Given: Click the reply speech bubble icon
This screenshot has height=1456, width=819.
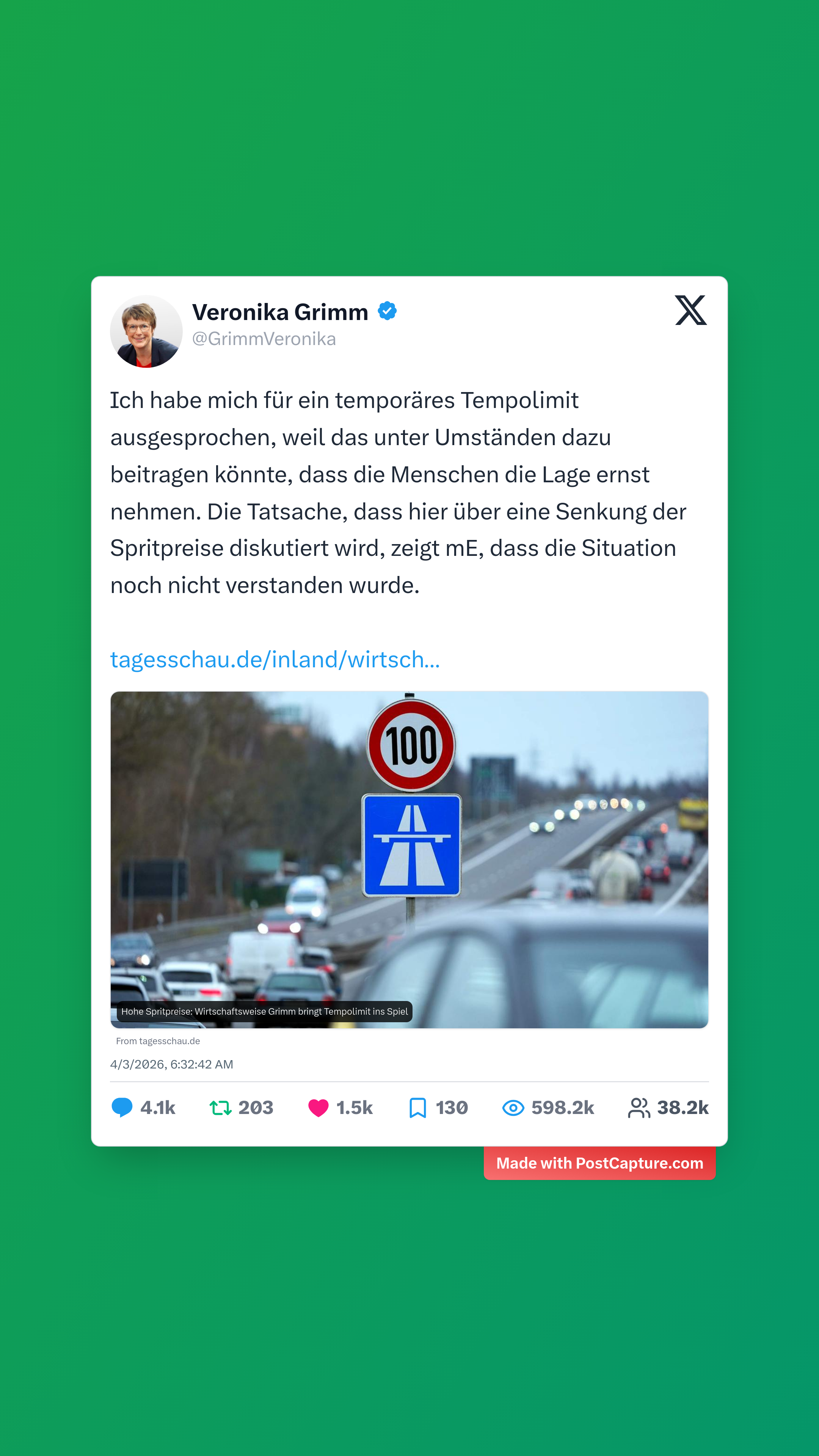Looking at the screenshot, I should (121, 1107).
